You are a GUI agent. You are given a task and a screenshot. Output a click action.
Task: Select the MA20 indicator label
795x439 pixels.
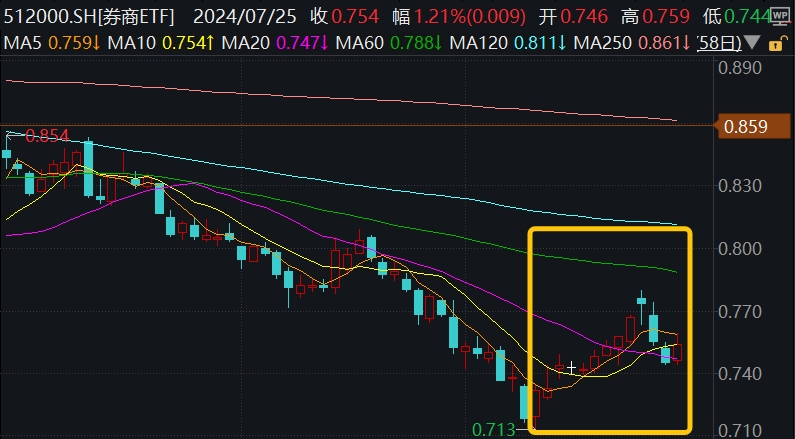(248, 43)
